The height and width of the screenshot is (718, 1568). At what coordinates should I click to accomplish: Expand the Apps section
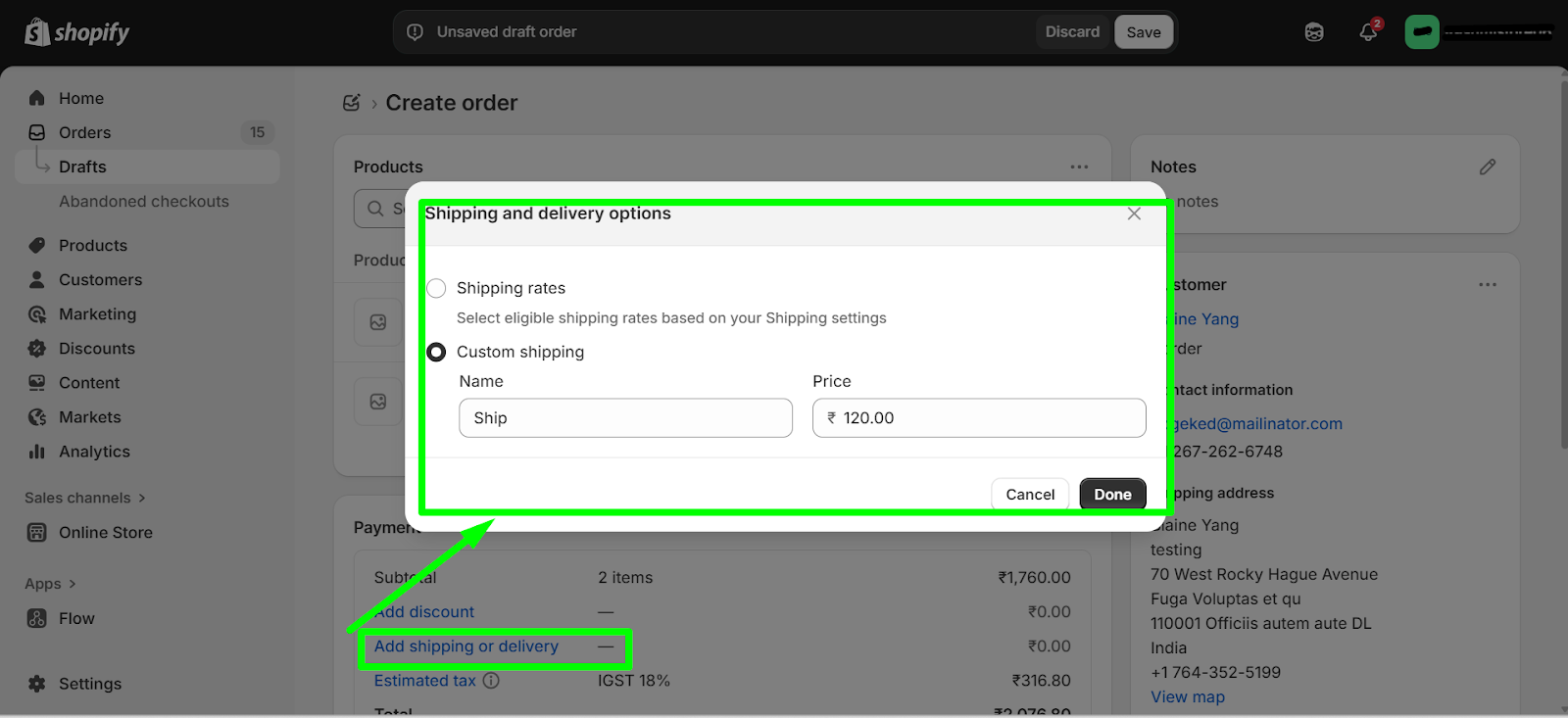click(50, 584)
